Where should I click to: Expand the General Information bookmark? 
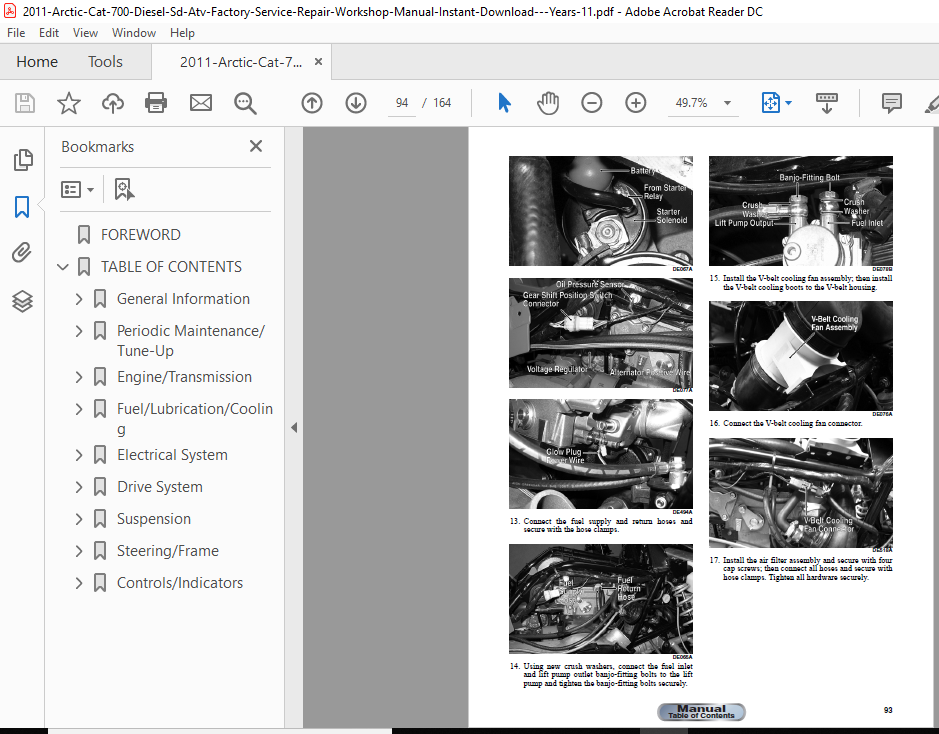[78, 299]
